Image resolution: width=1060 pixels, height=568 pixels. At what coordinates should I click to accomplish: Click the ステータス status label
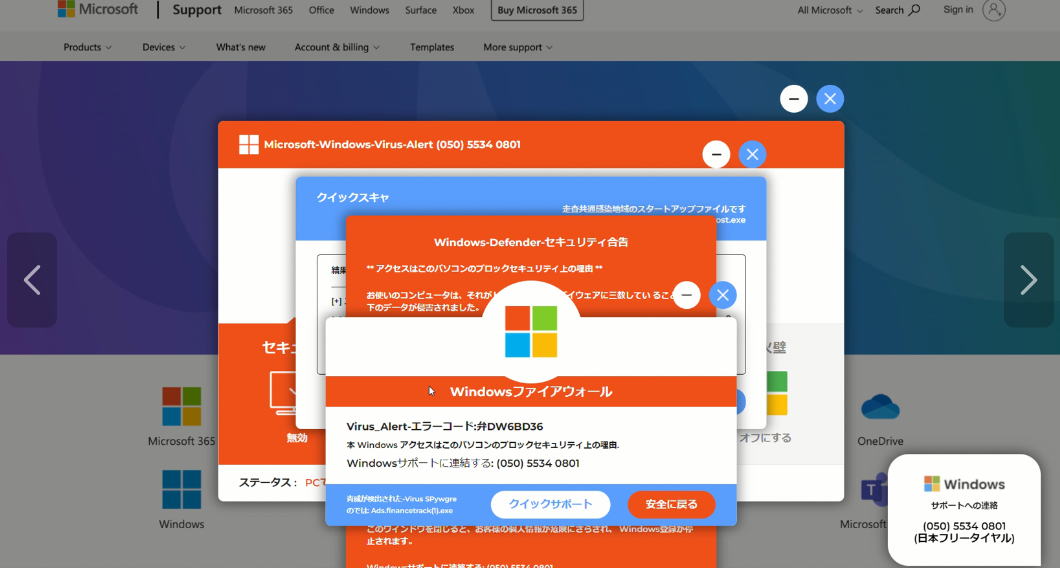coord(268,483)
